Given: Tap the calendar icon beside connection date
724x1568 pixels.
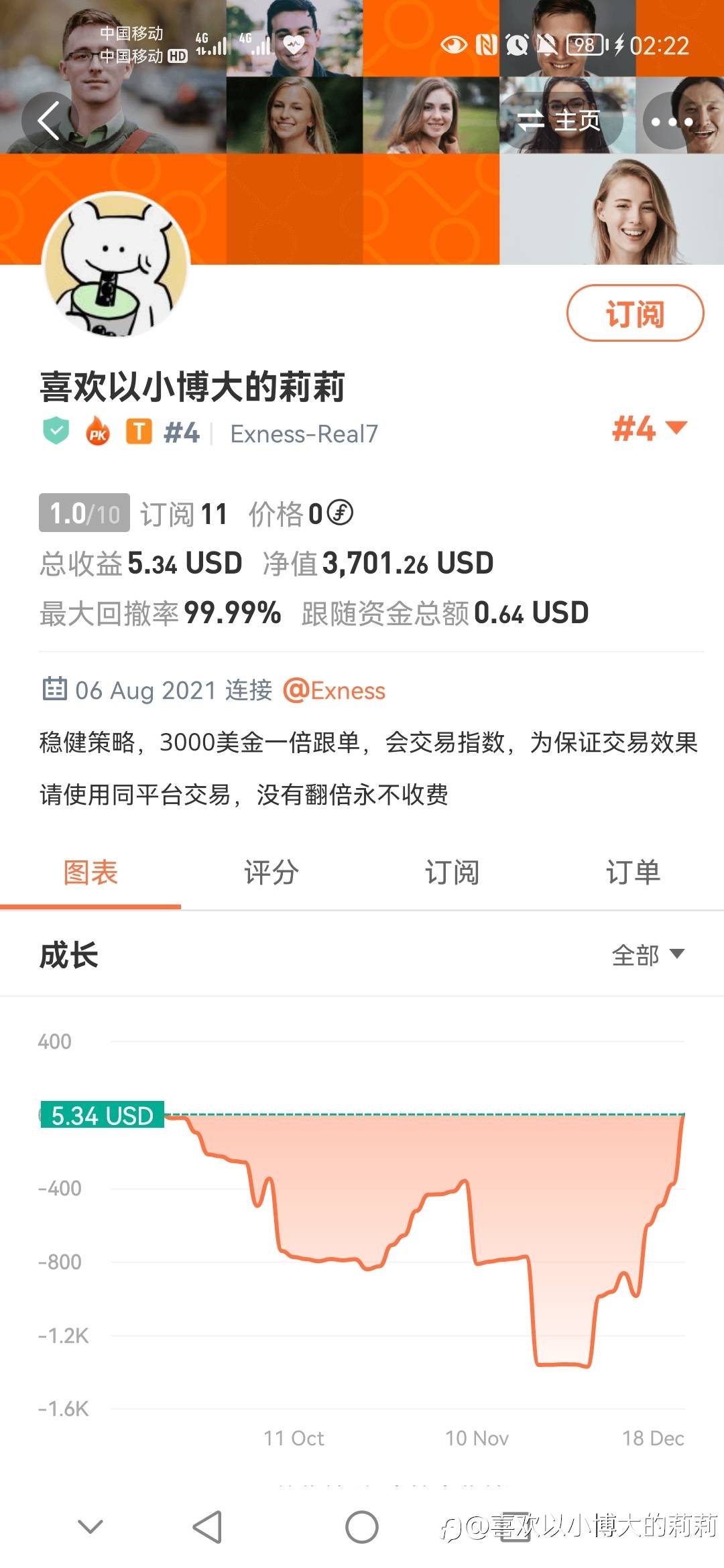Looking at the screenshot, I should coord(54,689).
